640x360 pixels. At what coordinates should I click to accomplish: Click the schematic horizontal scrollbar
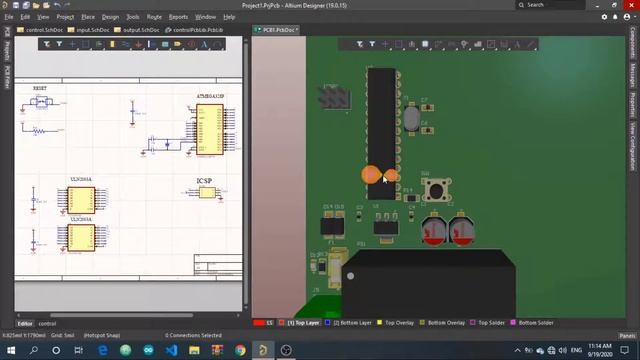click(x=121, y=315)
